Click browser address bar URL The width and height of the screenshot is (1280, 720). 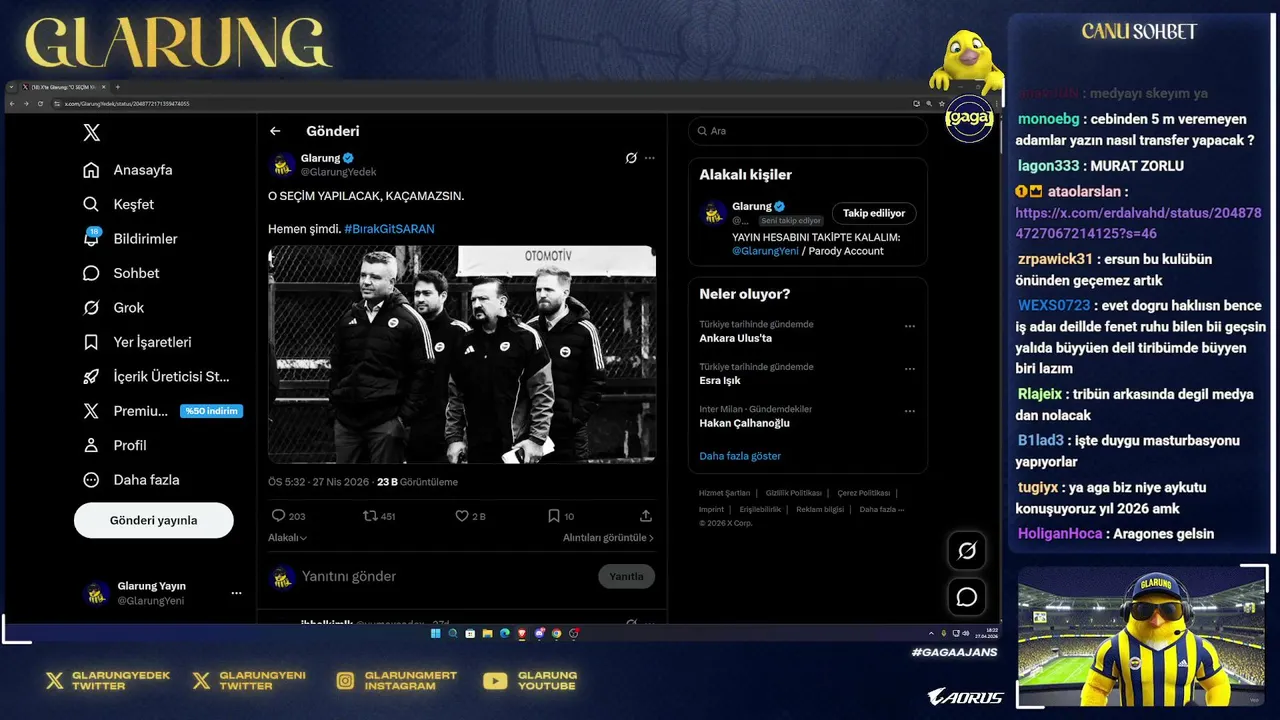coord(126,104)
